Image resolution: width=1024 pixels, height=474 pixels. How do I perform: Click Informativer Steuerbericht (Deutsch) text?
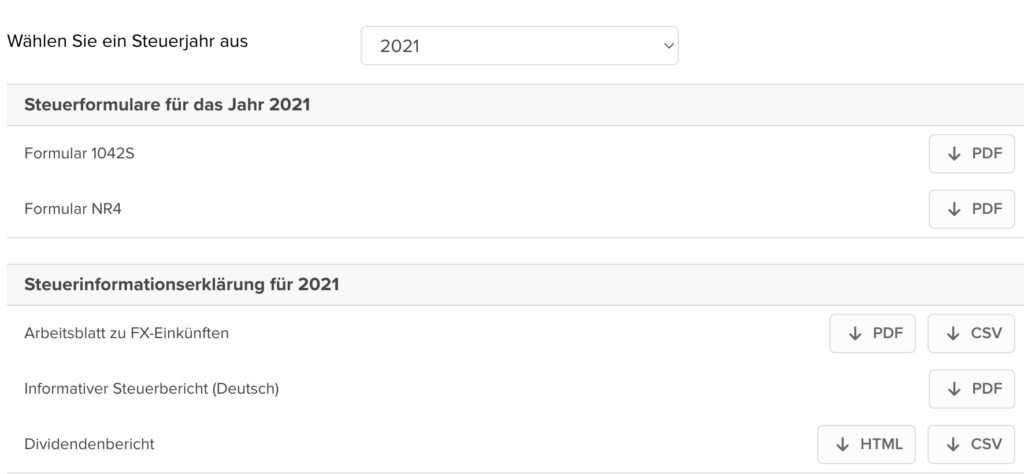(151, 388)
